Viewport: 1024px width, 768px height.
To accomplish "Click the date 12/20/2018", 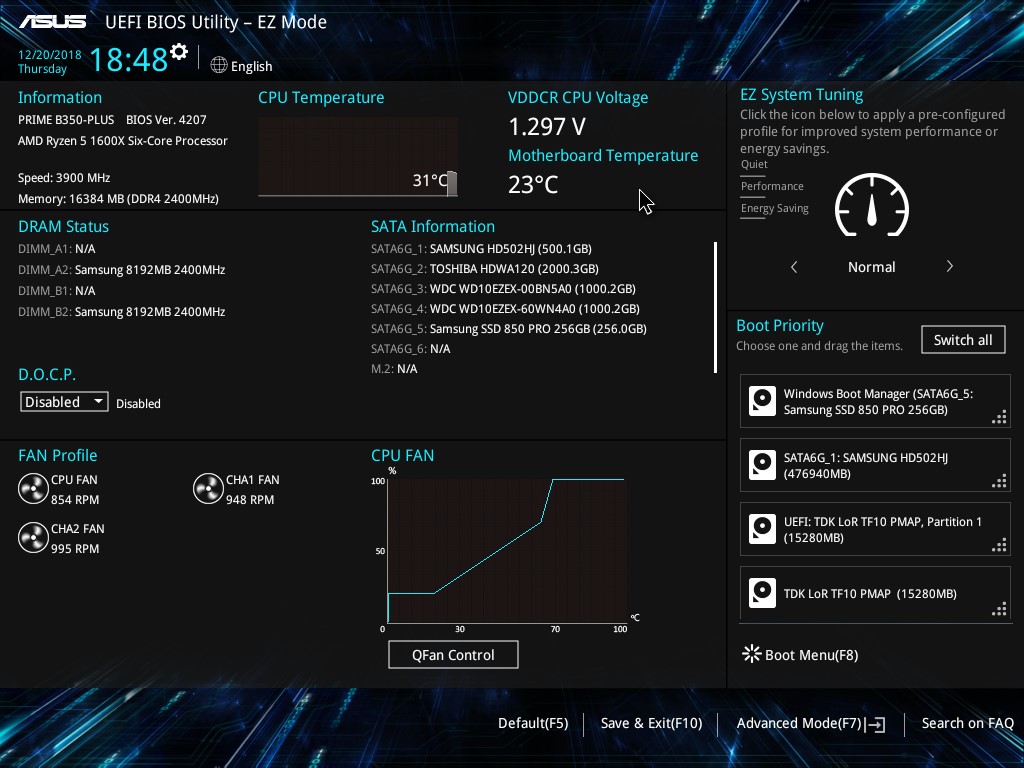I will tap(50, 55).
